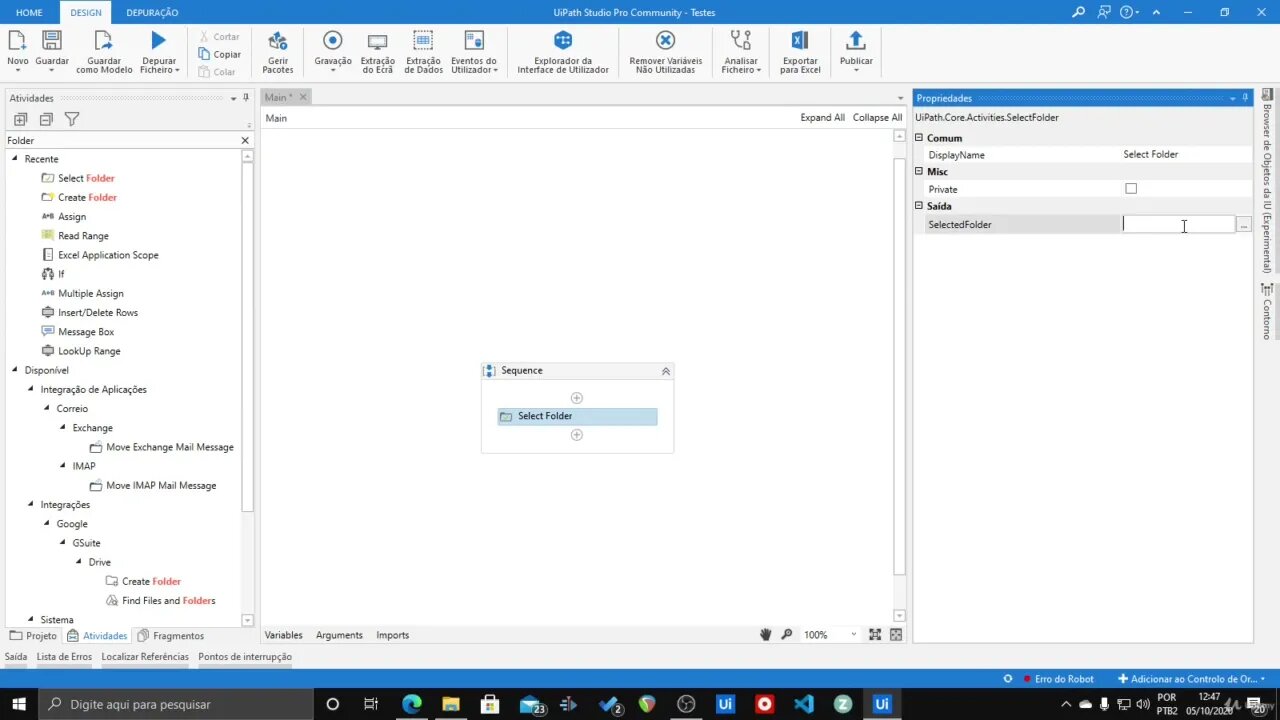Click search icon in title bar
The image size is (1280, 720).
point(1078,12)
